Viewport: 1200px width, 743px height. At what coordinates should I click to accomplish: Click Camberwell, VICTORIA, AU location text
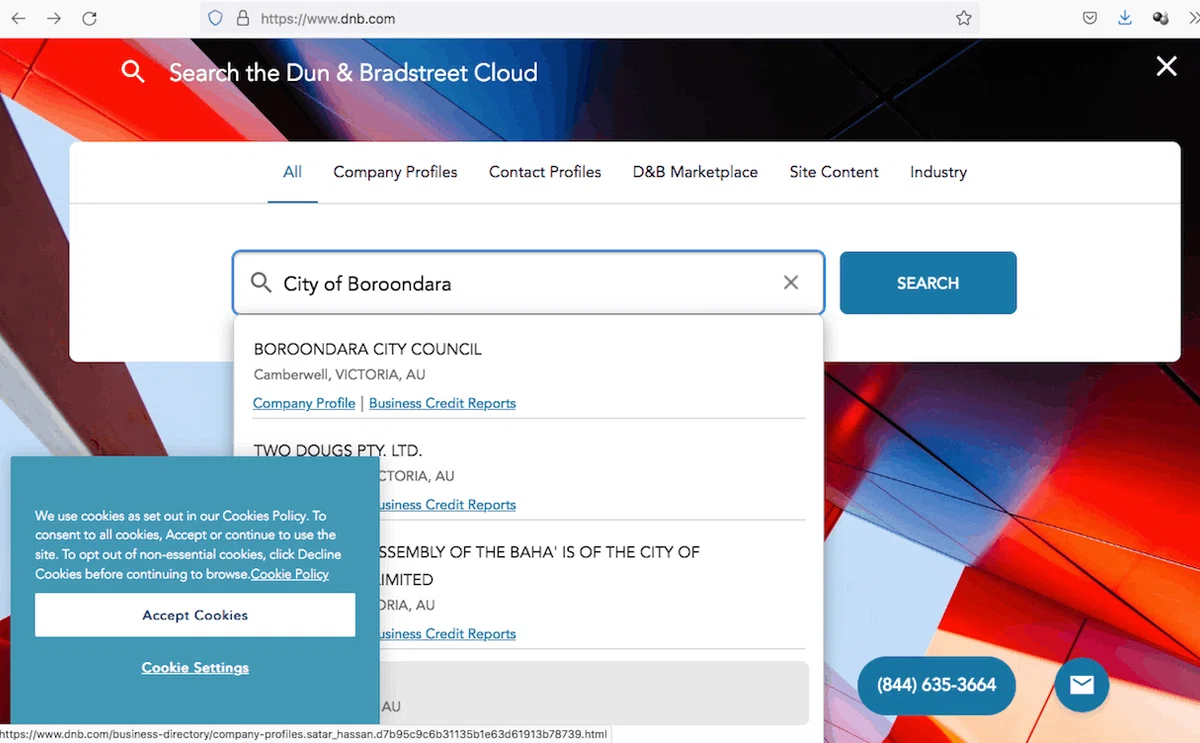pos(339,375)
